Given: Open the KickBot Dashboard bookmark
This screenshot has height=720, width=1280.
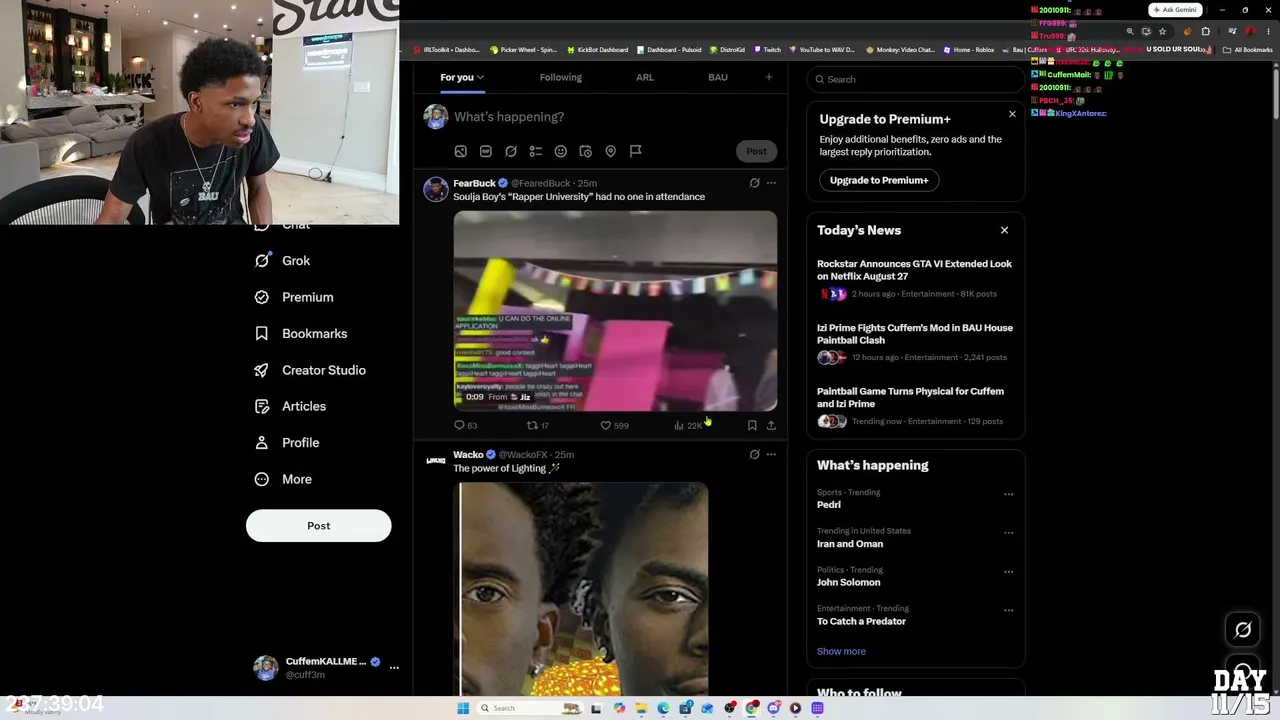Looking at the screenshot, I should (598, 50).
